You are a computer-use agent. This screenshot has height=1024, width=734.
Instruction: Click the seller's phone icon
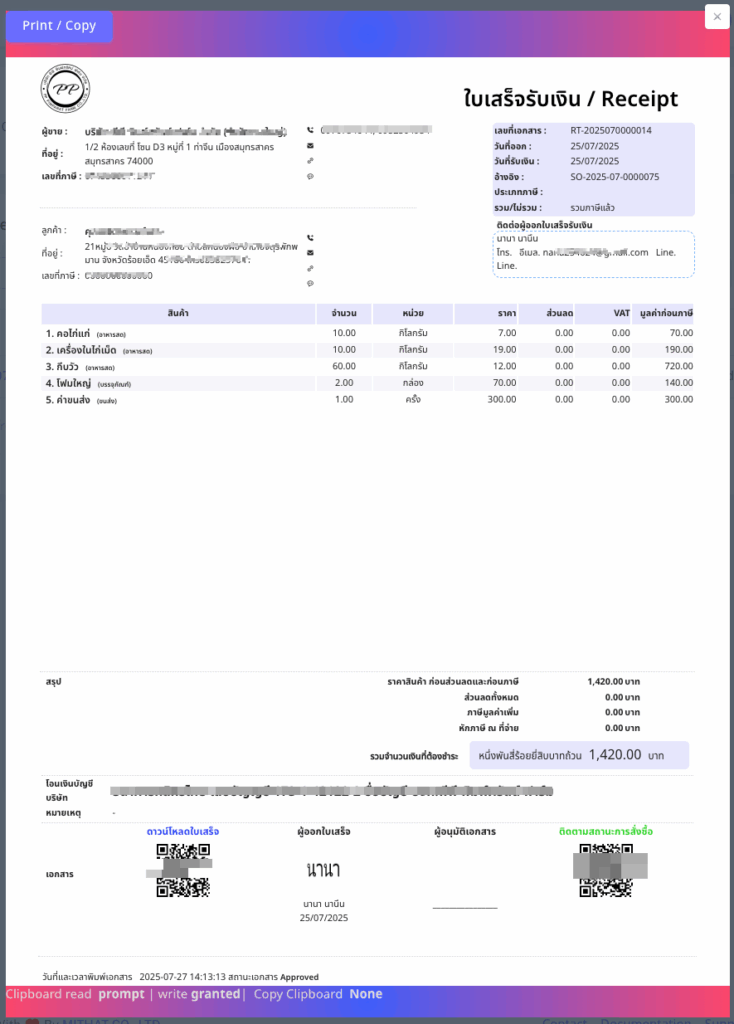tap(310, 130)
